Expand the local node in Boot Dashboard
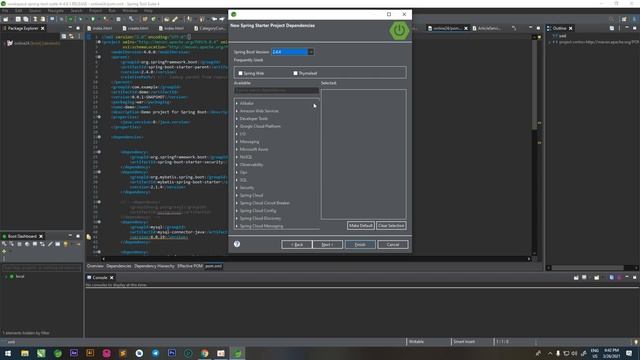 click(x=6, y=277)
